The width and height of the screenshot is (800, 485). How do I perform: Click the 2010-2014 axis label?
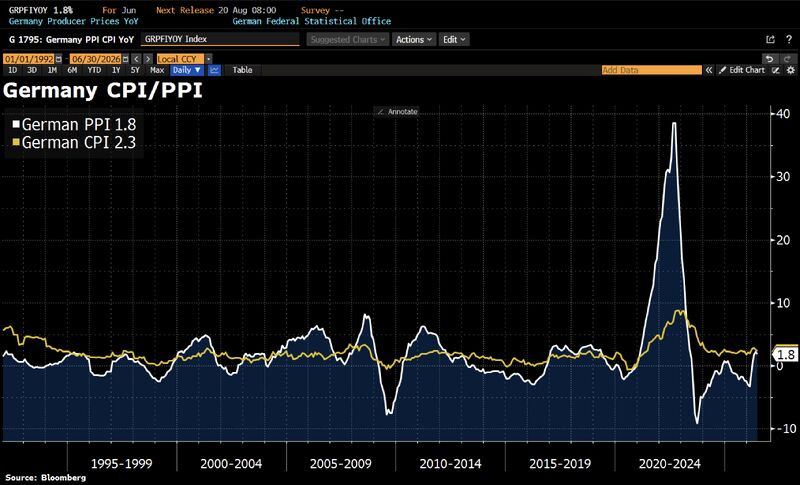[451, 464]
